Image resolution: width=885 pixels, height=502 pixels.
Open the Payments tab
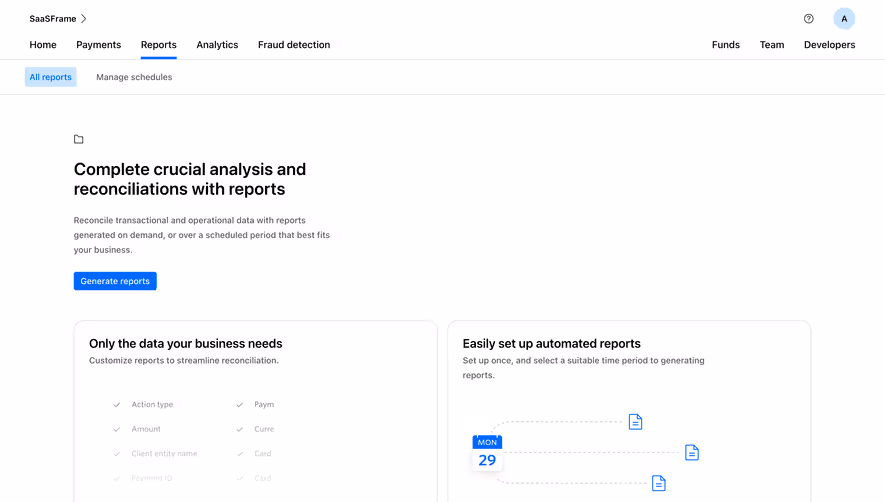point(99,45)
